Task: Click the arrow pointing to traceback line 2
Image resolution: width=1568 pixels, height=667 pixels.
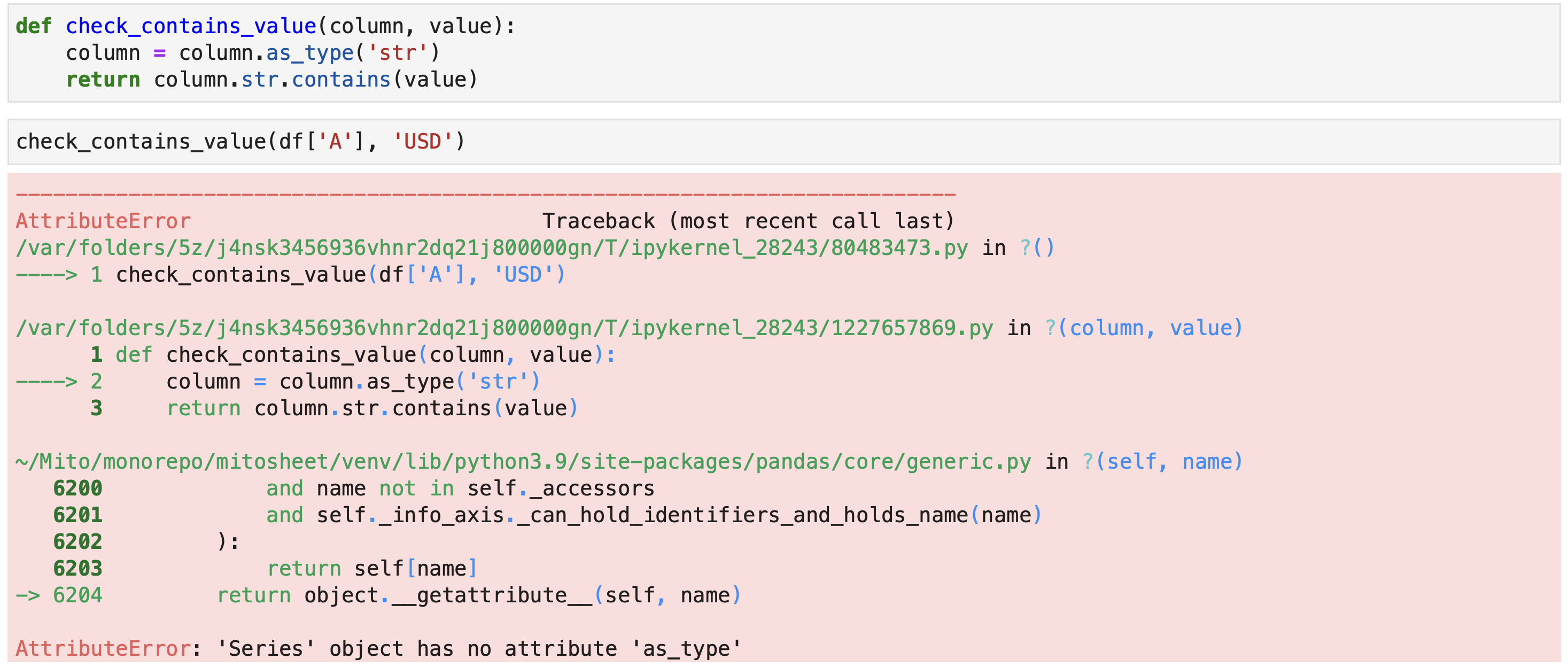Action: [x=46, y=382]
